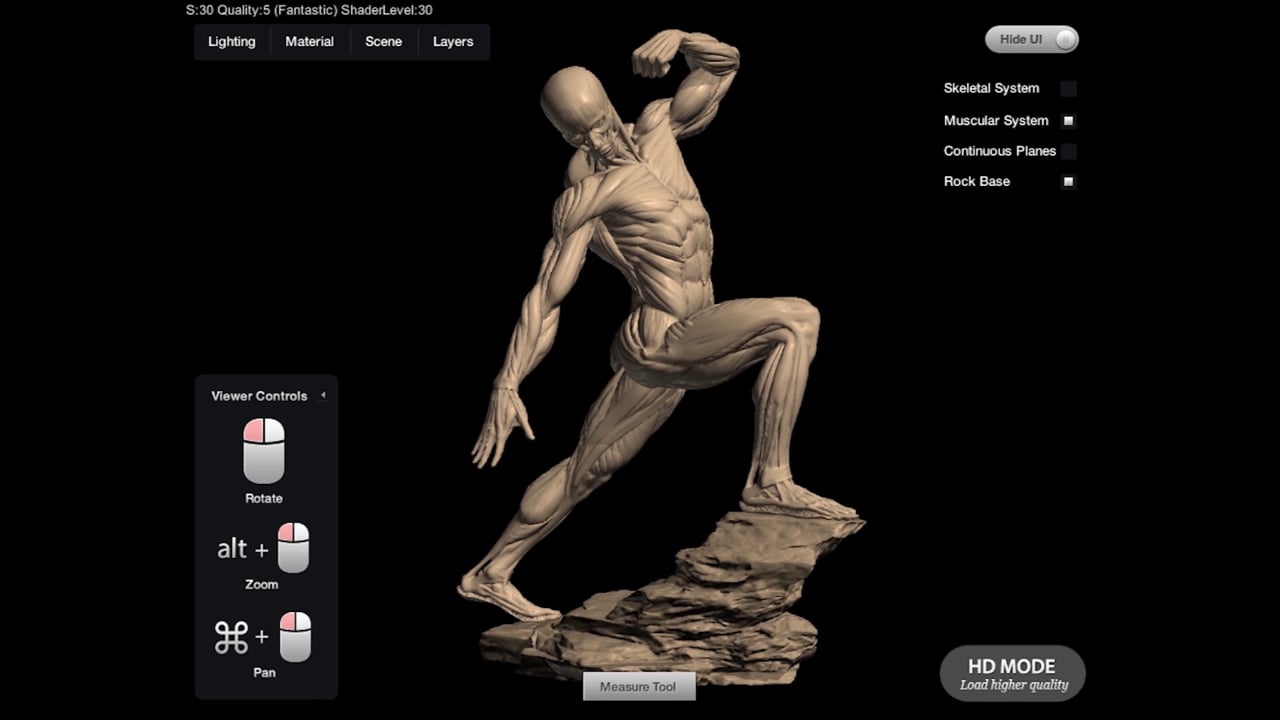The height and width of the screenshot is (720, 1280).
Task: Open the Material menu
Action: pos(310,42)
